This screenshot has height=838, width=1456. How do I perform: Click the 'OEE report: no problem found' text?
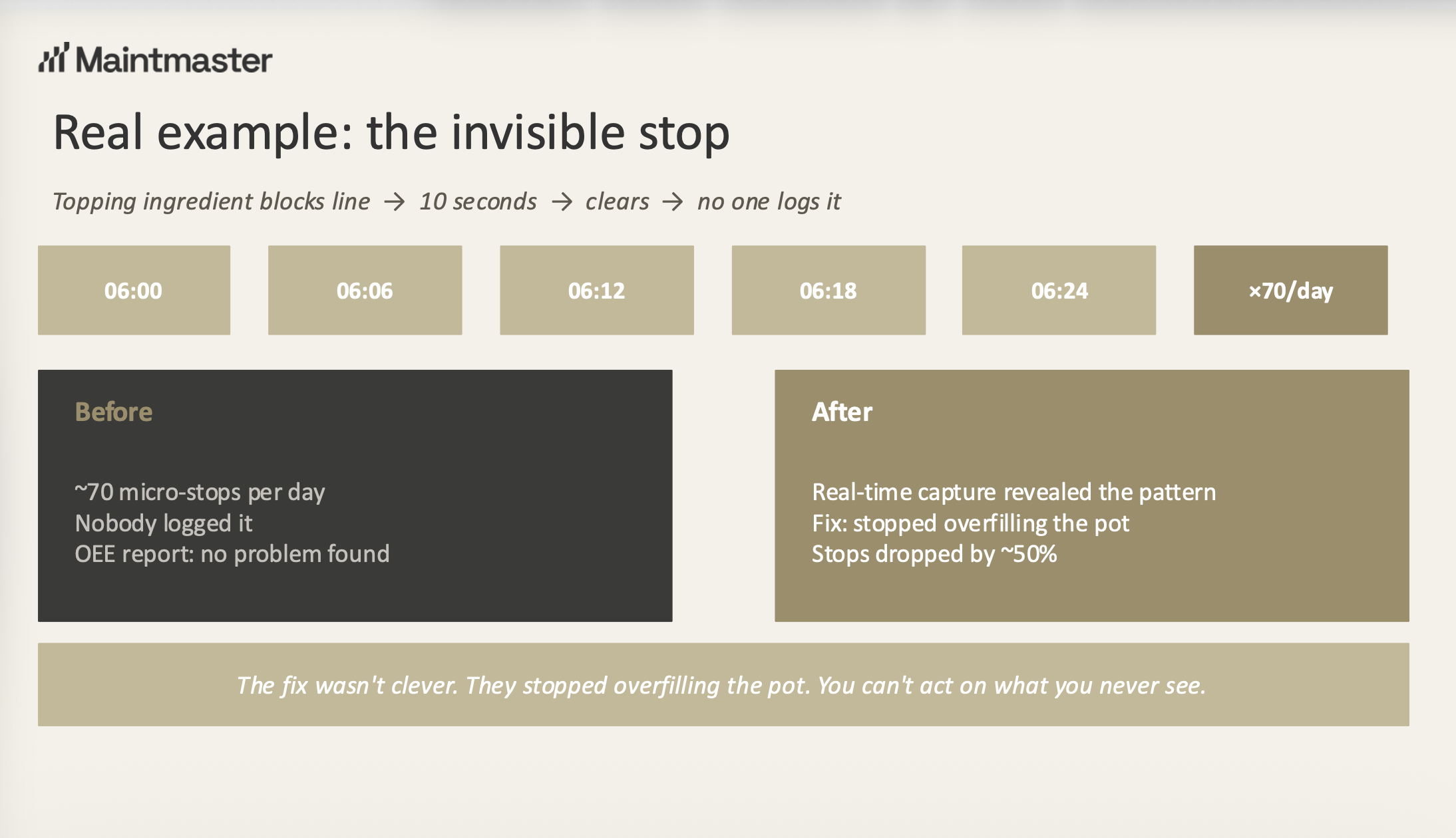(x=232, y=554)
